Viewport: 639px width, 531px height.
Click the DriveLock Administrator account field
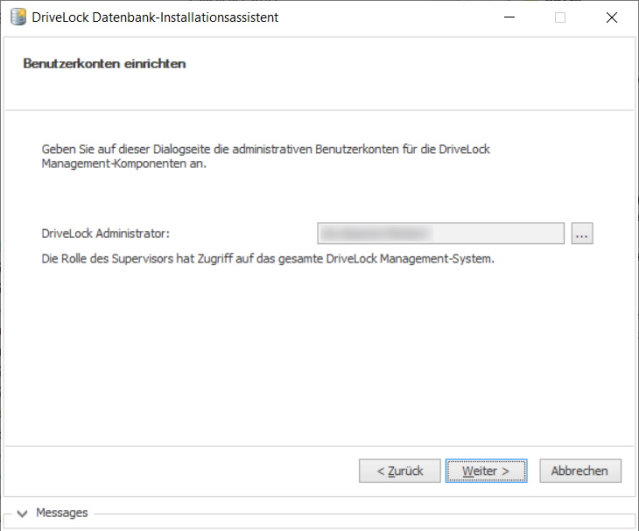tap(441, 234)
